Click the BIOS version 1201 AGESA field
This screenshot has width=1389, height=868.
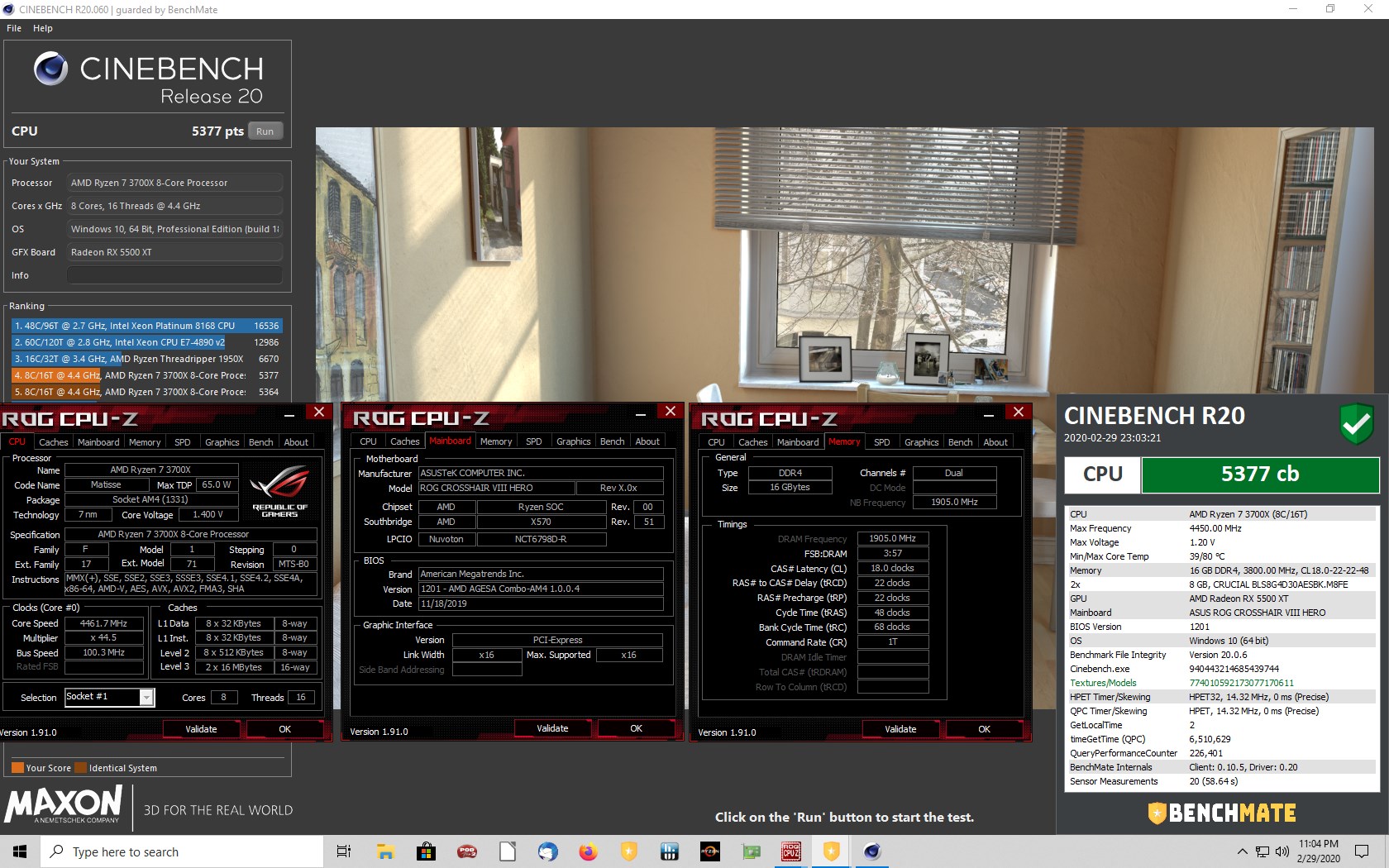(x=541, y=589)
